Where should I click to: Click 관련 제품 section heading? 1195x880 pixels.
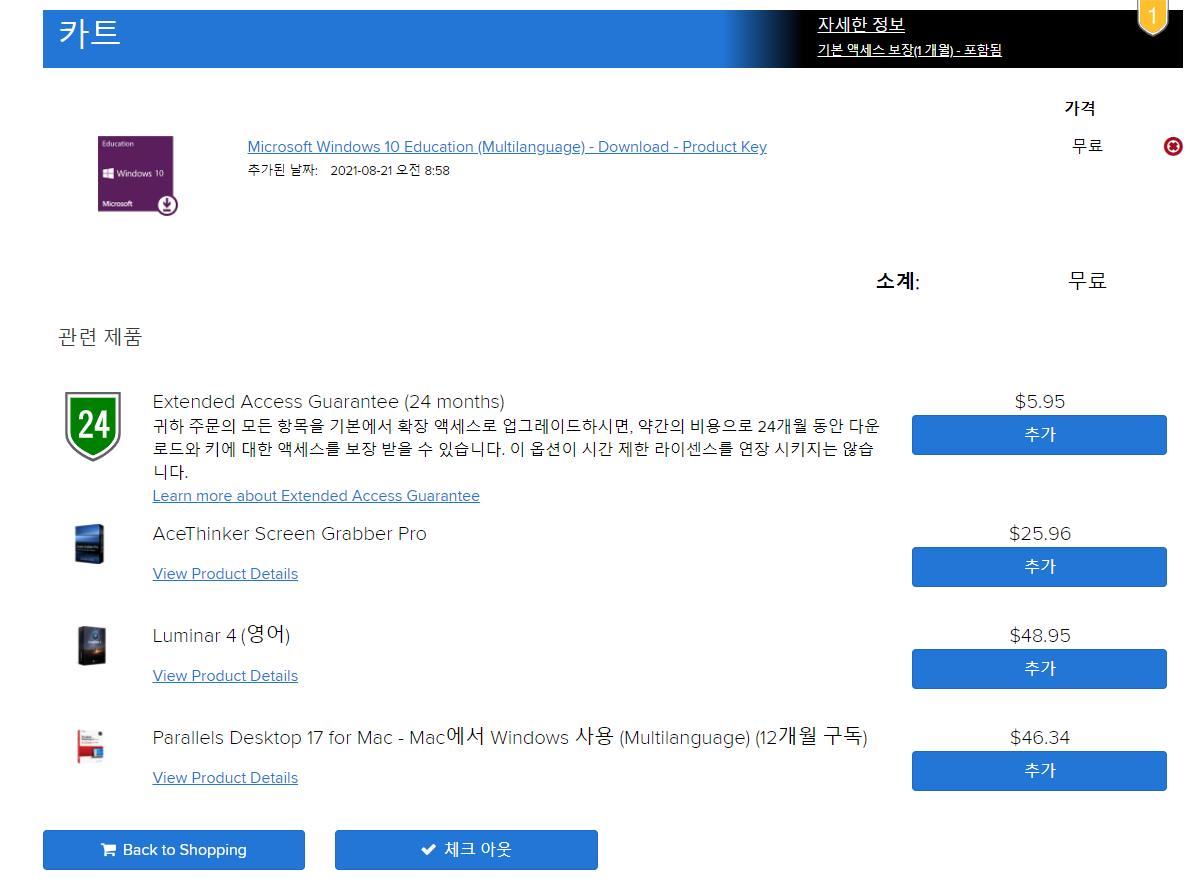point(100,337)
